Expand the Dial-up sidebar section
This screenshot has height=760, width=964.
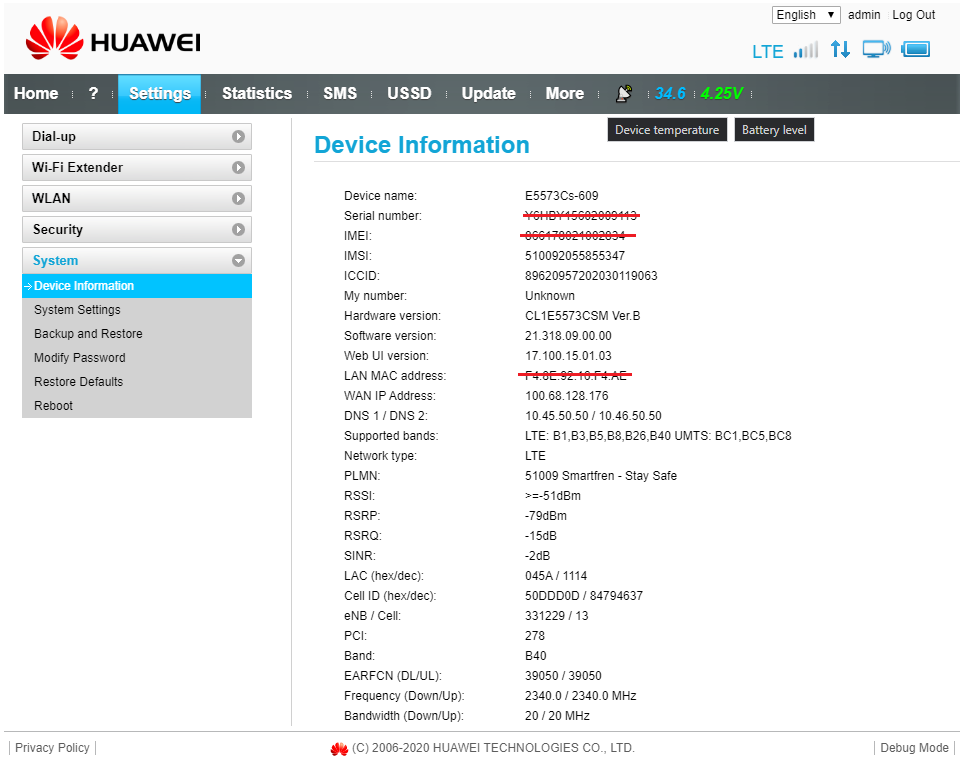pos(136,137)
